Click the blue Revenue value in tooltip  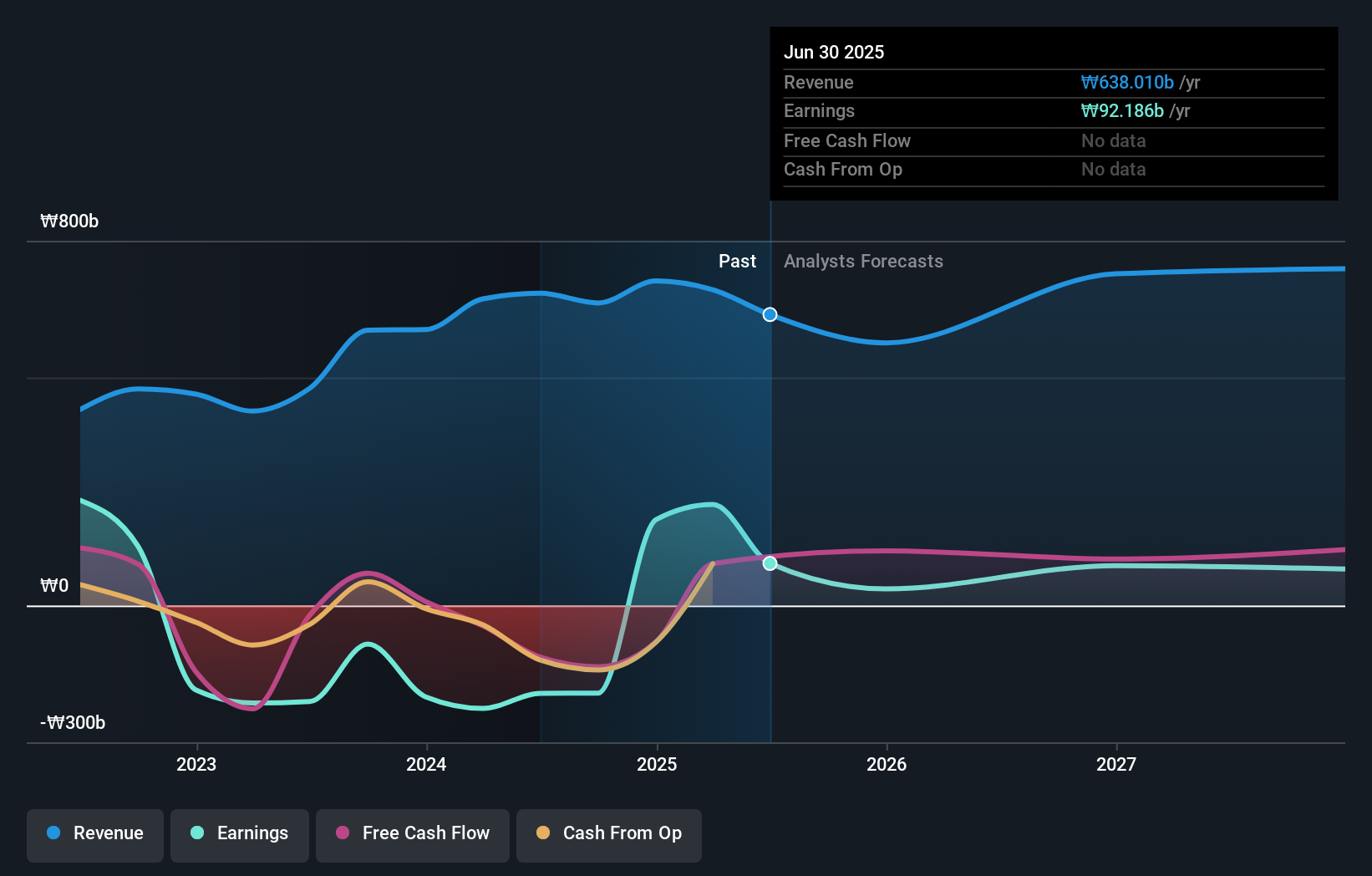click(1127, 82)
